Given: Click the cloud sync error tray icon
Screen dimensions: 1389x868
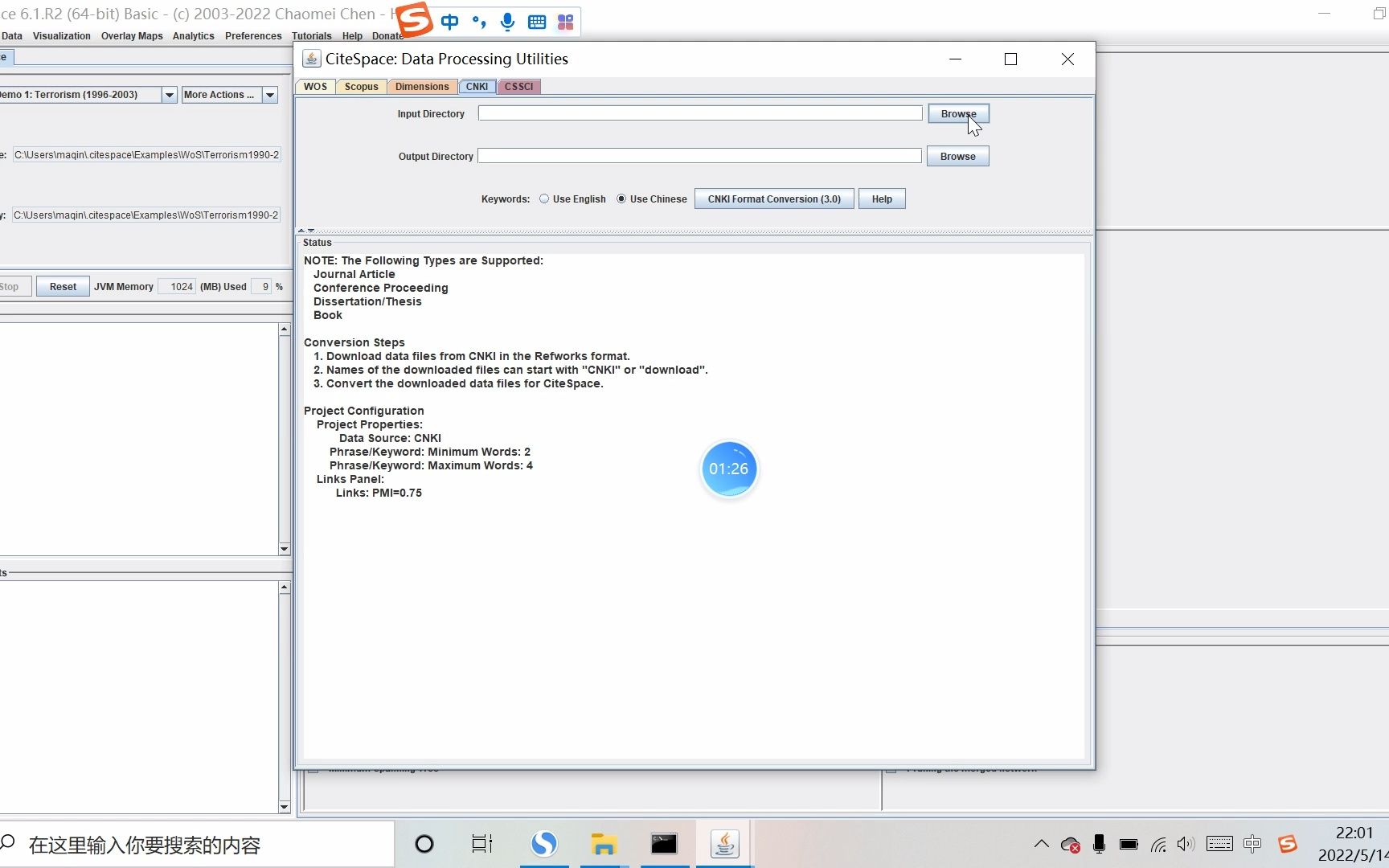Looking at the screenshot, I should click(x=1070, y=845).
